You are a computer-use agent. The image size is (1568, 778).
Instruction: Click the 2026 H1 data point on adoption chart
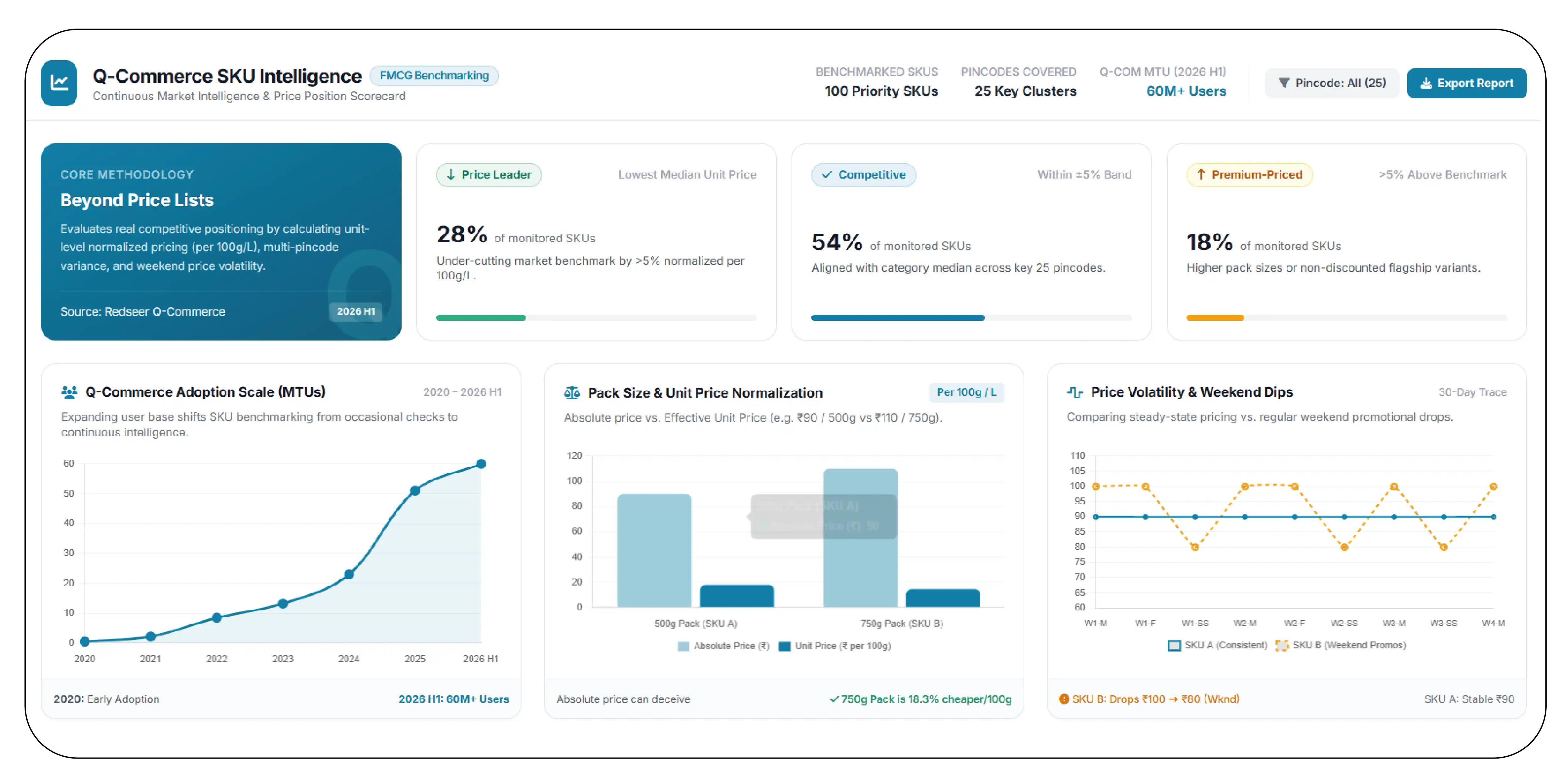pos(481,464)
